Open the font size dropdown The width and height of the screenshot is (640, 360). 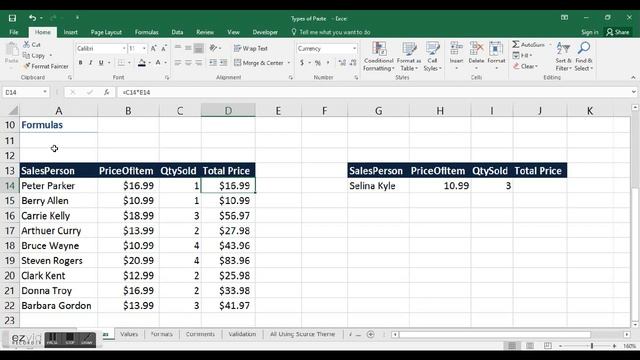point(144,49)
